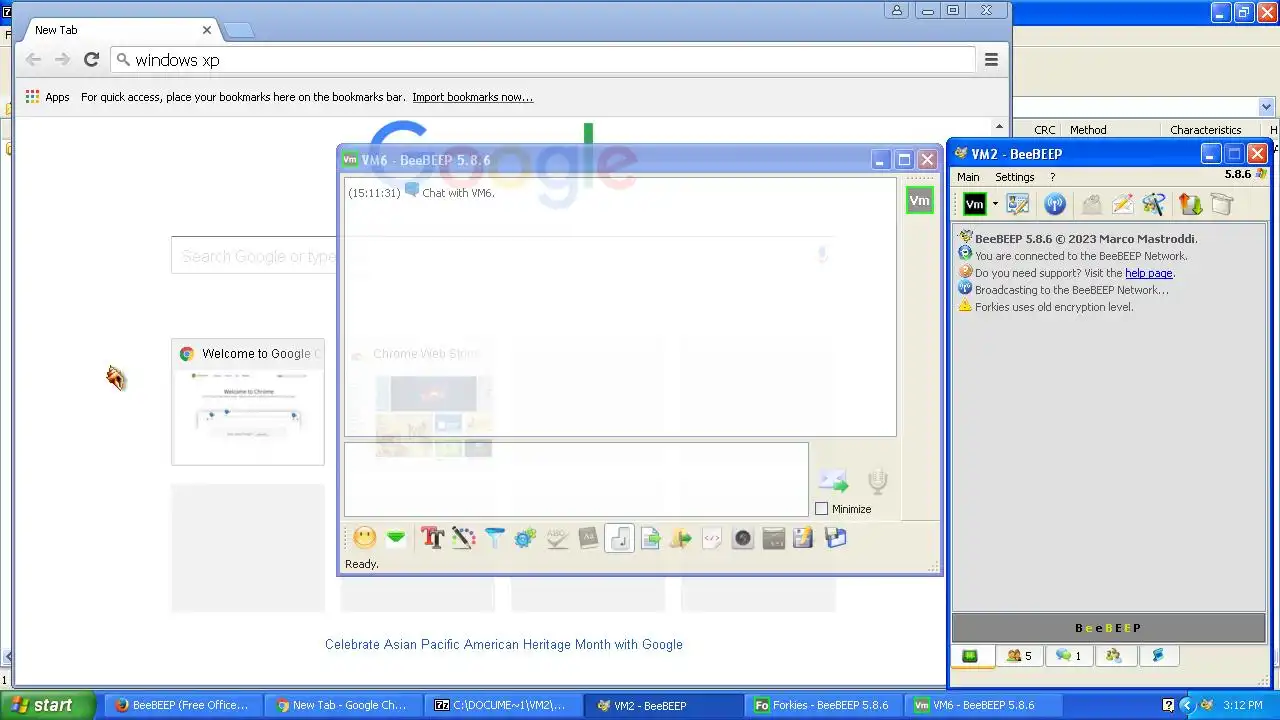Image resolution: width=1280 pixels, height=720 pixels.
Task: Click the write message envelope pencil icon
Action: [1122, 204]
